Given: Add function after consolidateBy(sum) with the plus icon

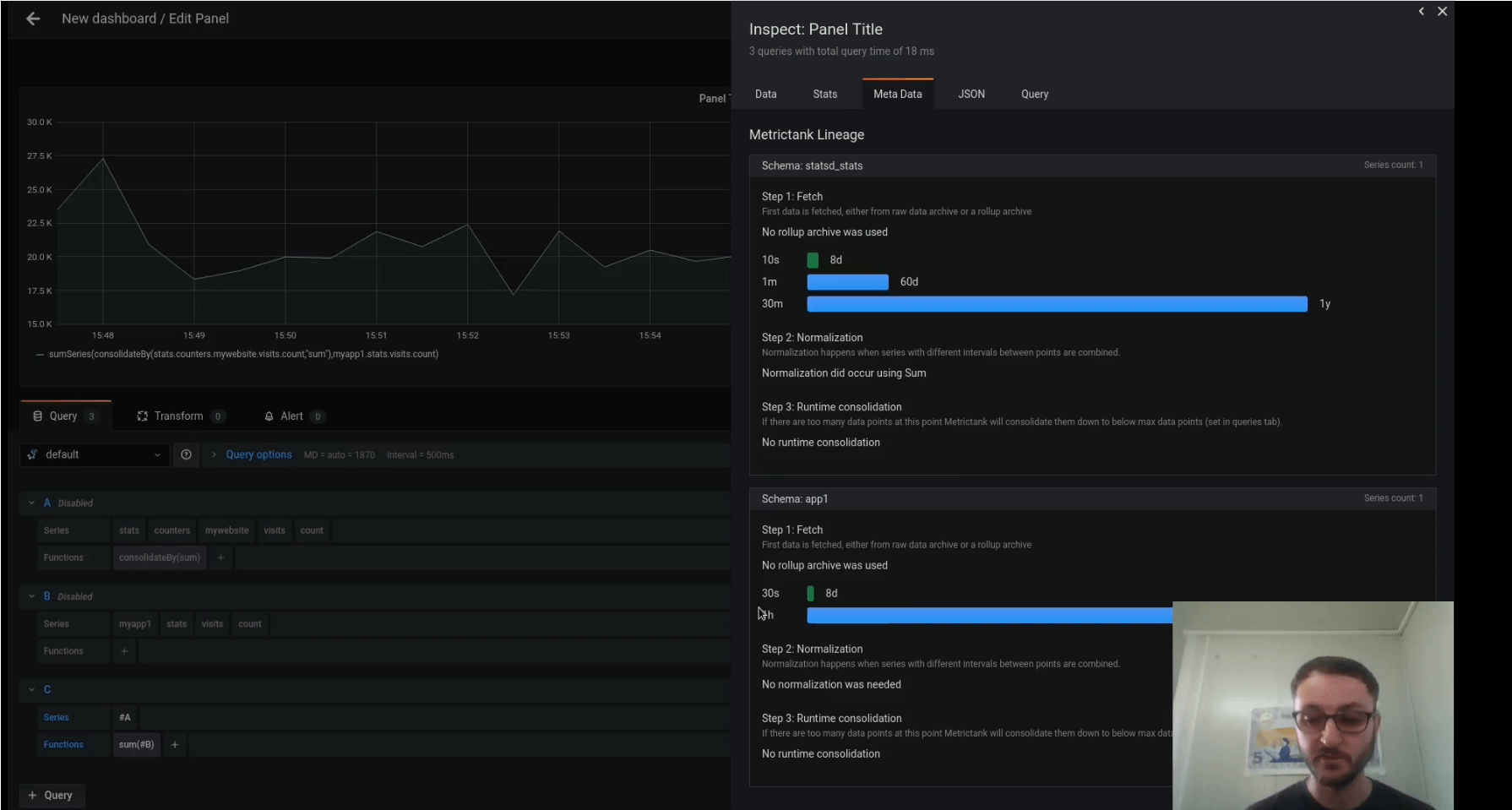Looking at the screenshot, I should point(220,557).
